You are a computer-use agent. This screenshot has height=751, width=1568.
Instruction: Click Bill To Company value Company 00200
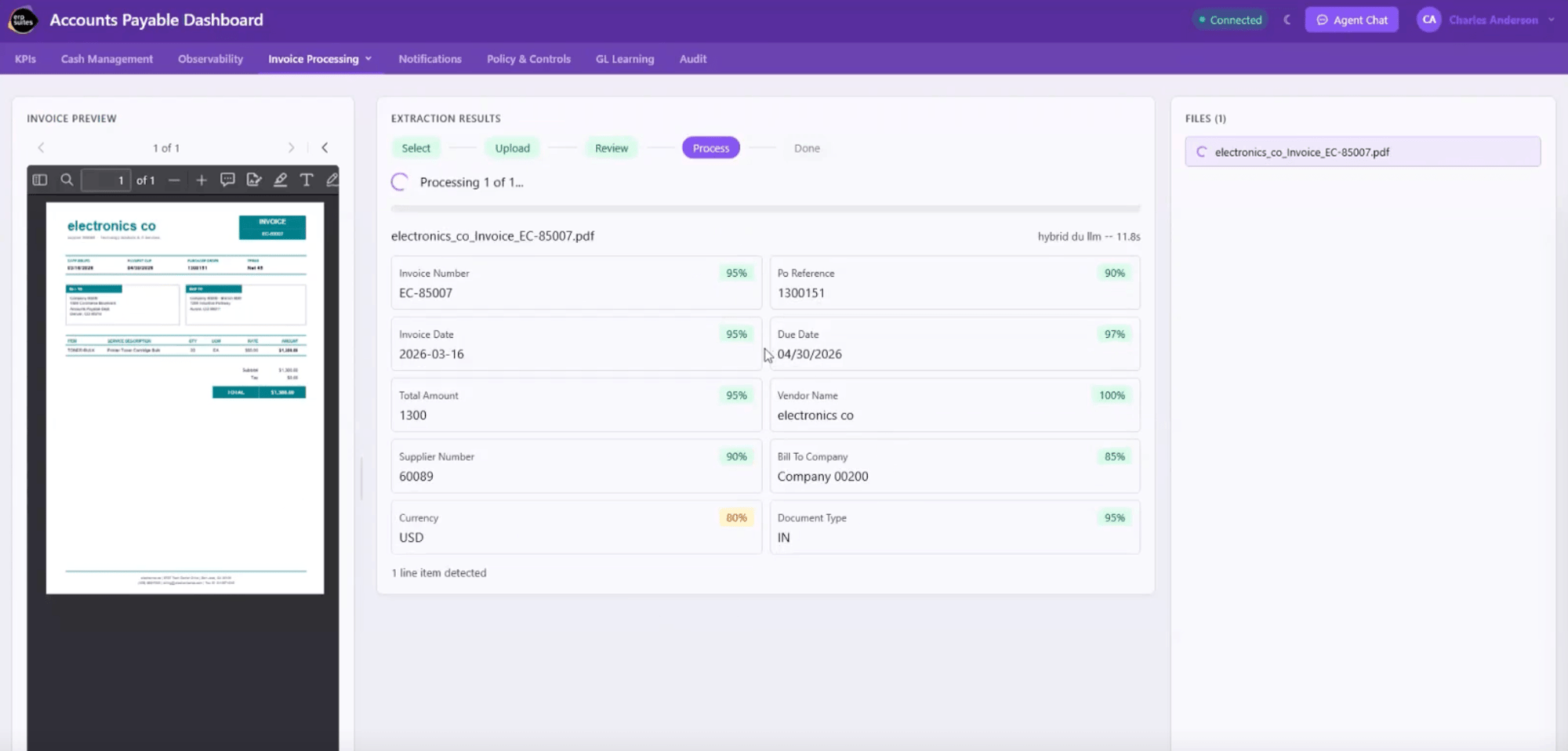point(822,477)
